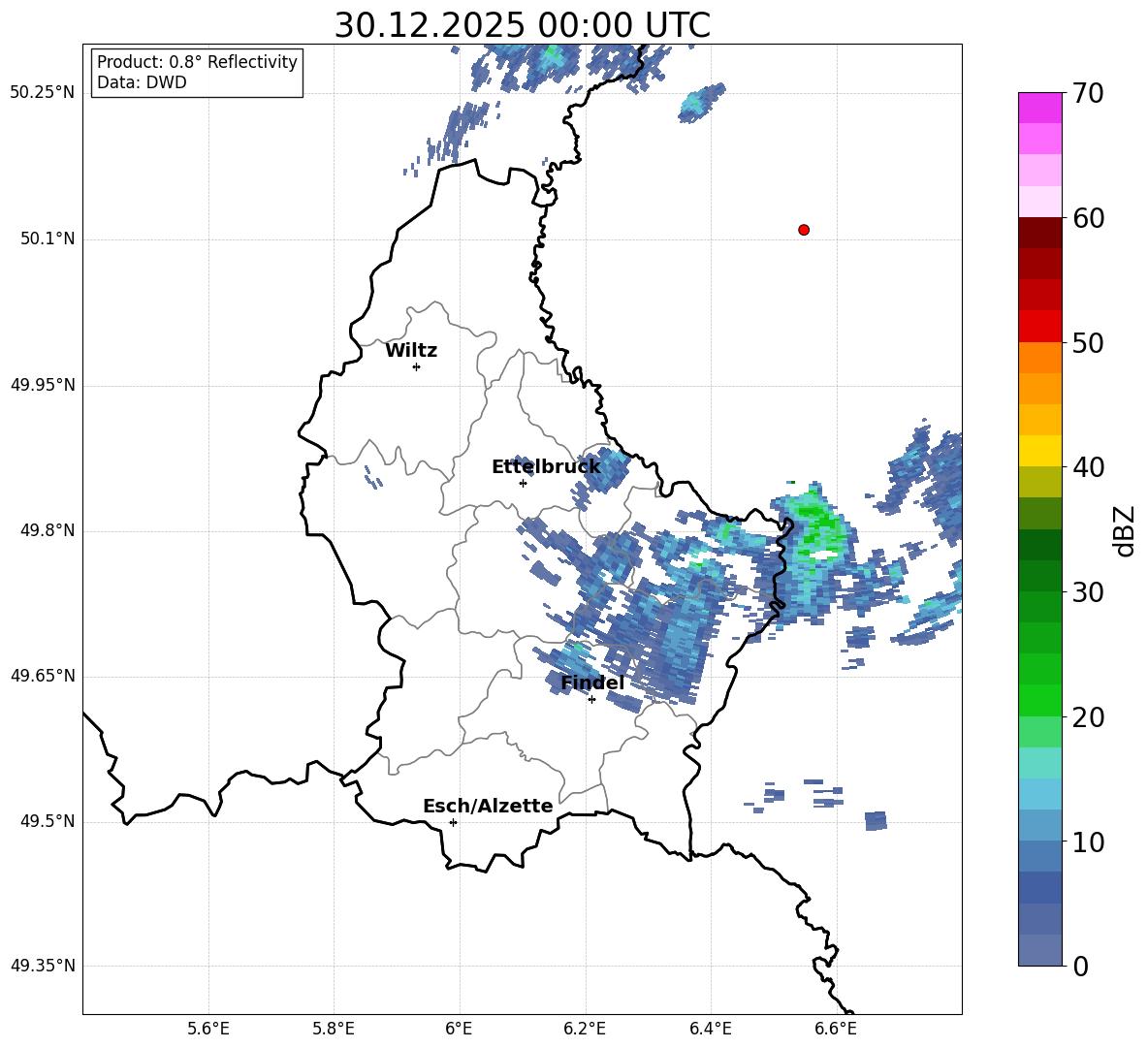This screenshot has height=1048, width=1148.
Task: Click the Ettelbruck cross location marker
Action: tap(523, 483)
